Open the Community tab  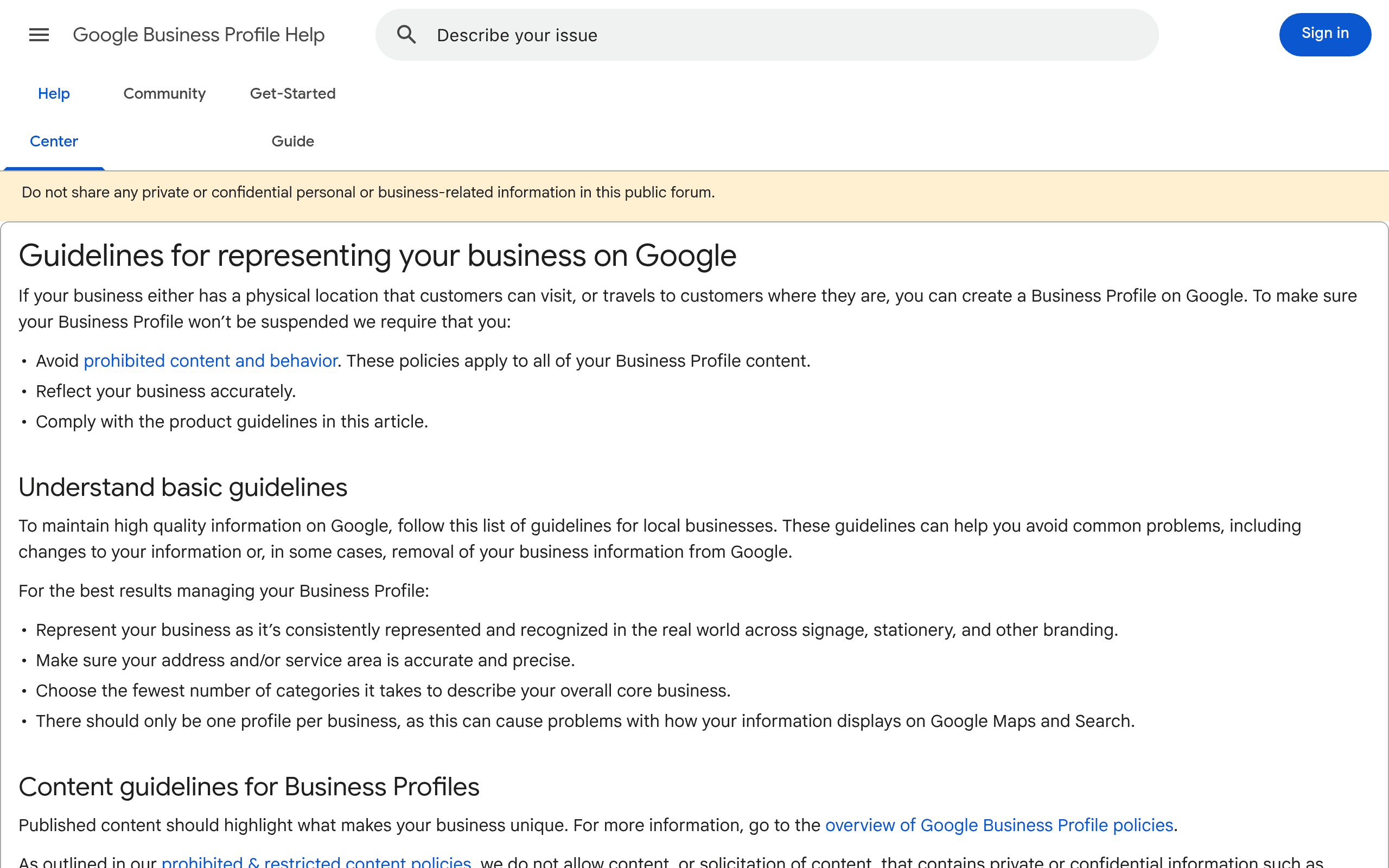coord(164,93)
